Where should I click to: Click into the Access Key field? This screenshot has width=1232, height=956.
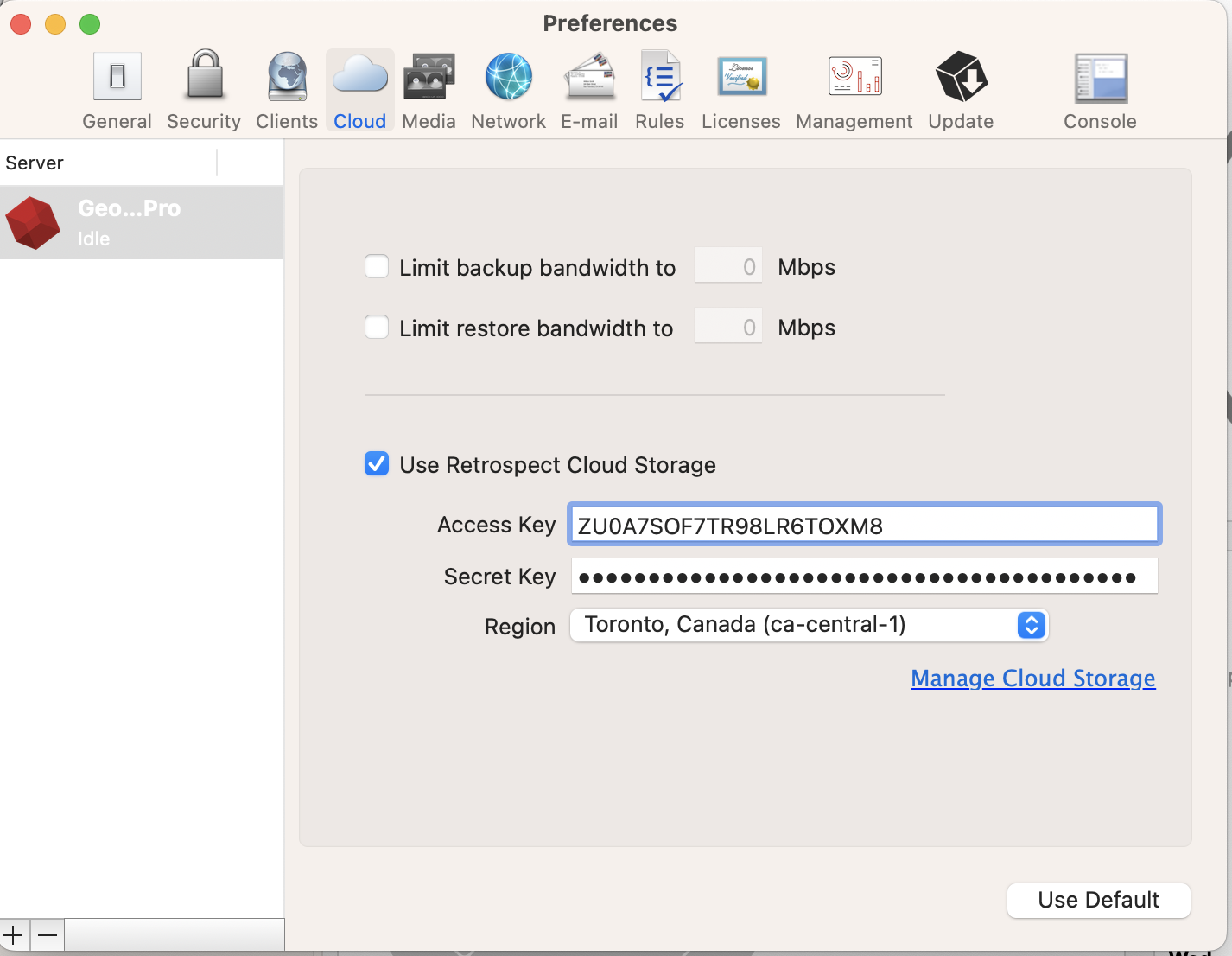864,525
